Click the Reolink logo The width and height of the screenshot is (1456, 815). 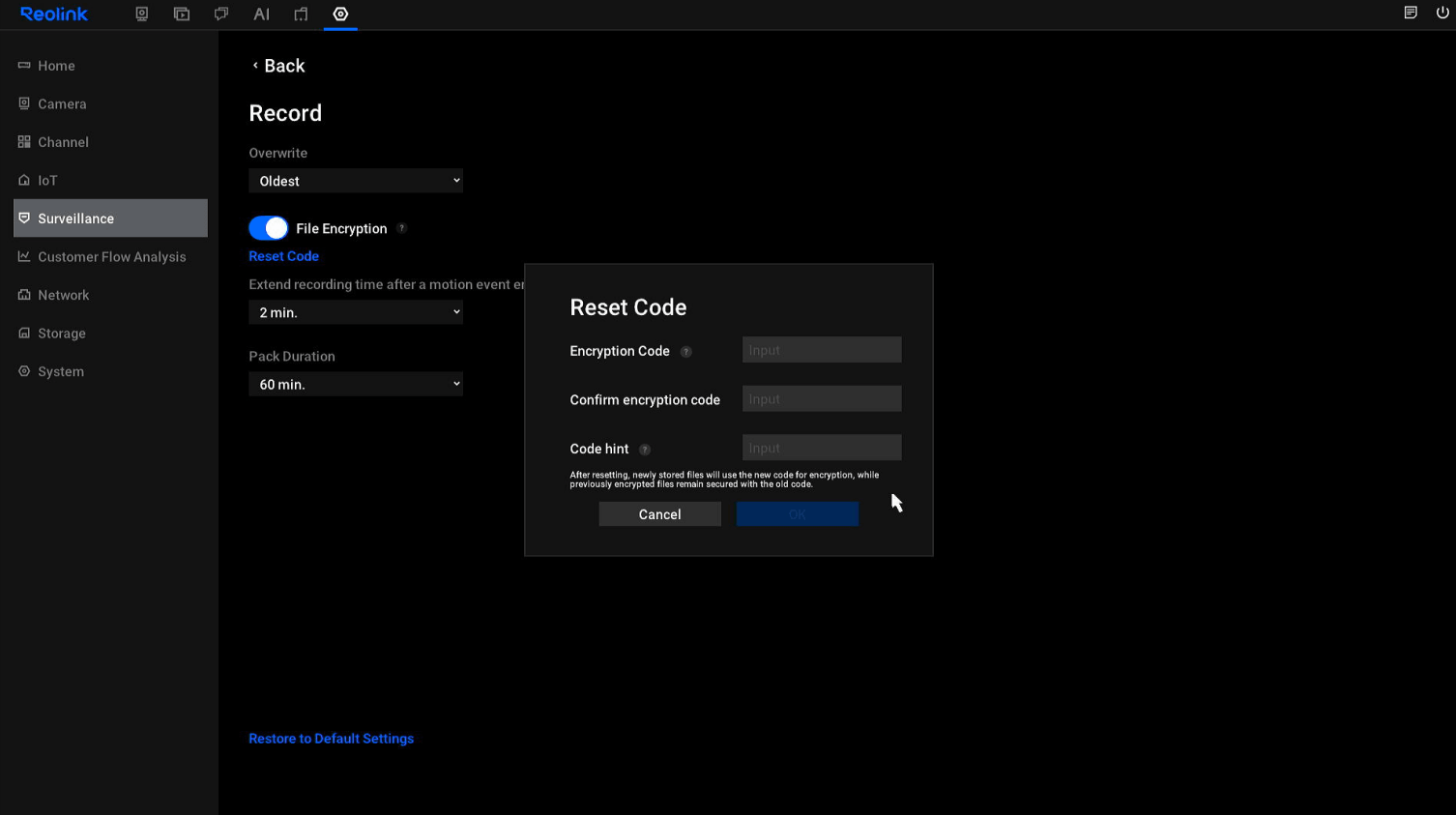(x=54, y=14)
